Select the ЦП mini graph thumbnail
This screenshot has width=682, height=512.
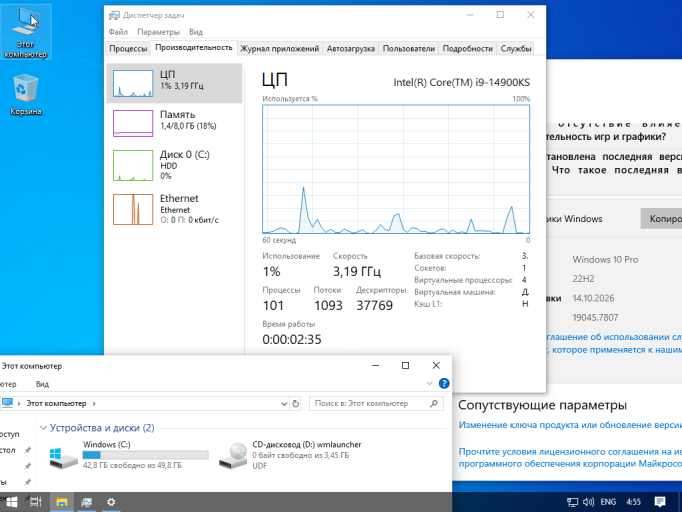pyautogui.click(x=133, y=83)
